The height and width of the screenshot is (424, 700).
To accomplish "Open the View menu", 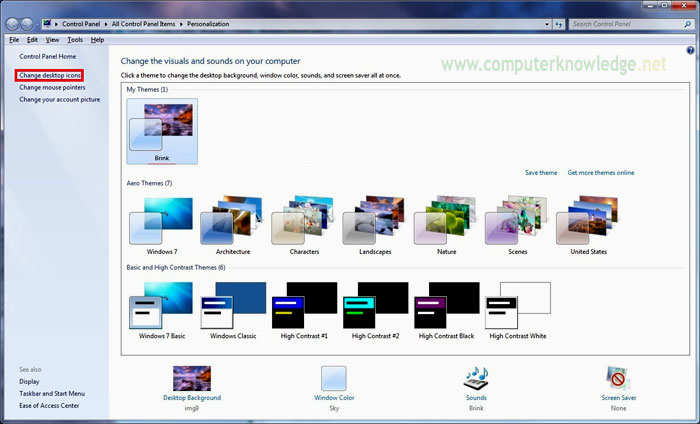I will [52, 40].
